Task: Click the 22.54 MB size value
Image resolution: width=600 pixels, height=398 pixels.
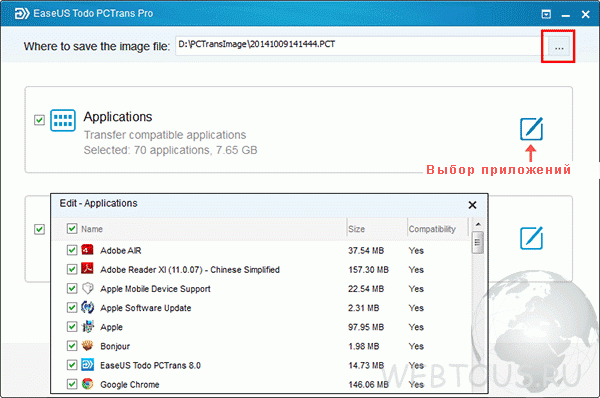Action: [366, 289]
